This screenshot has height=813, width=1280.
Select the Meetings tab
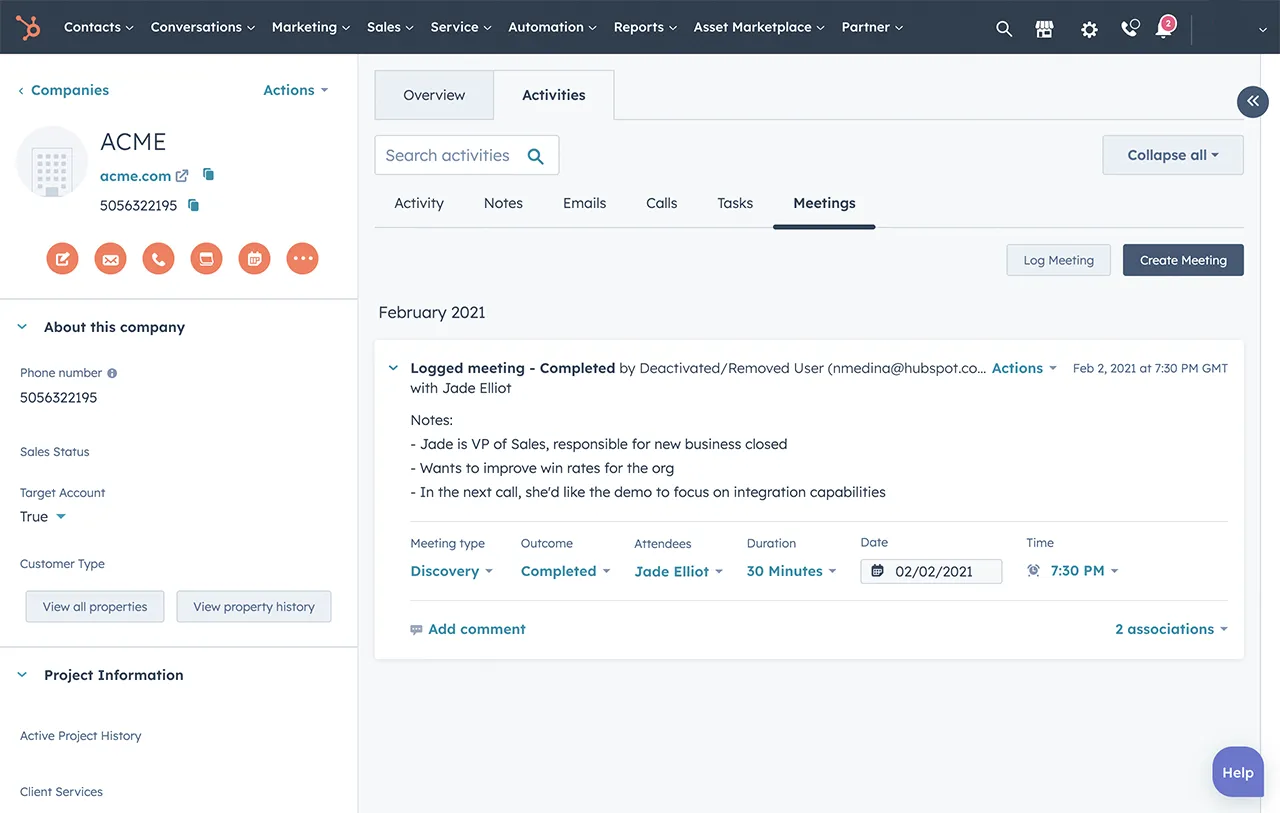824,203
